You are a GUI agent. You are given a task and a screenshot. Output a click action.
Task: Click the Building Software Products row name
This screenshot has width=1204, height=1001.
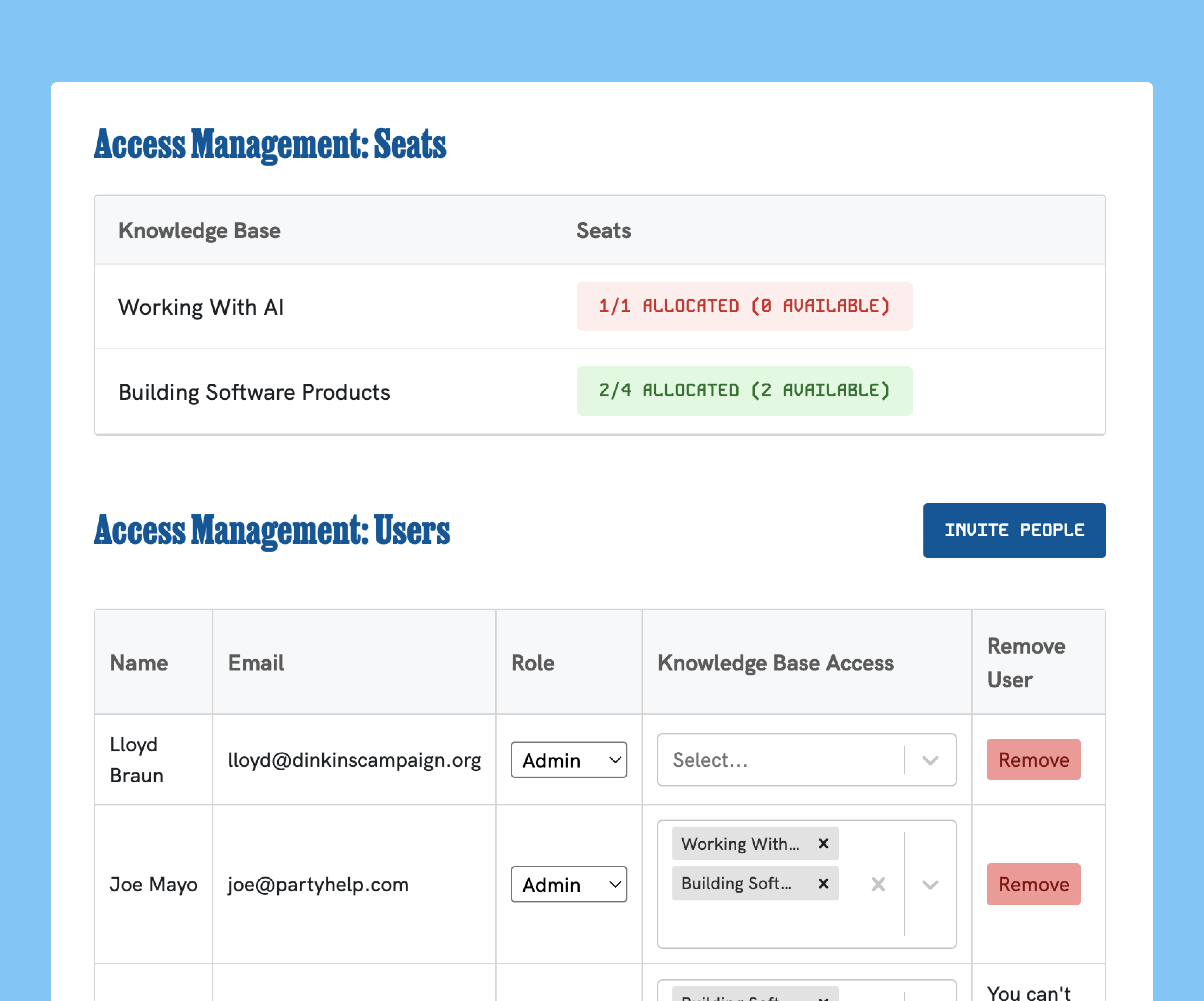point(254,392)
